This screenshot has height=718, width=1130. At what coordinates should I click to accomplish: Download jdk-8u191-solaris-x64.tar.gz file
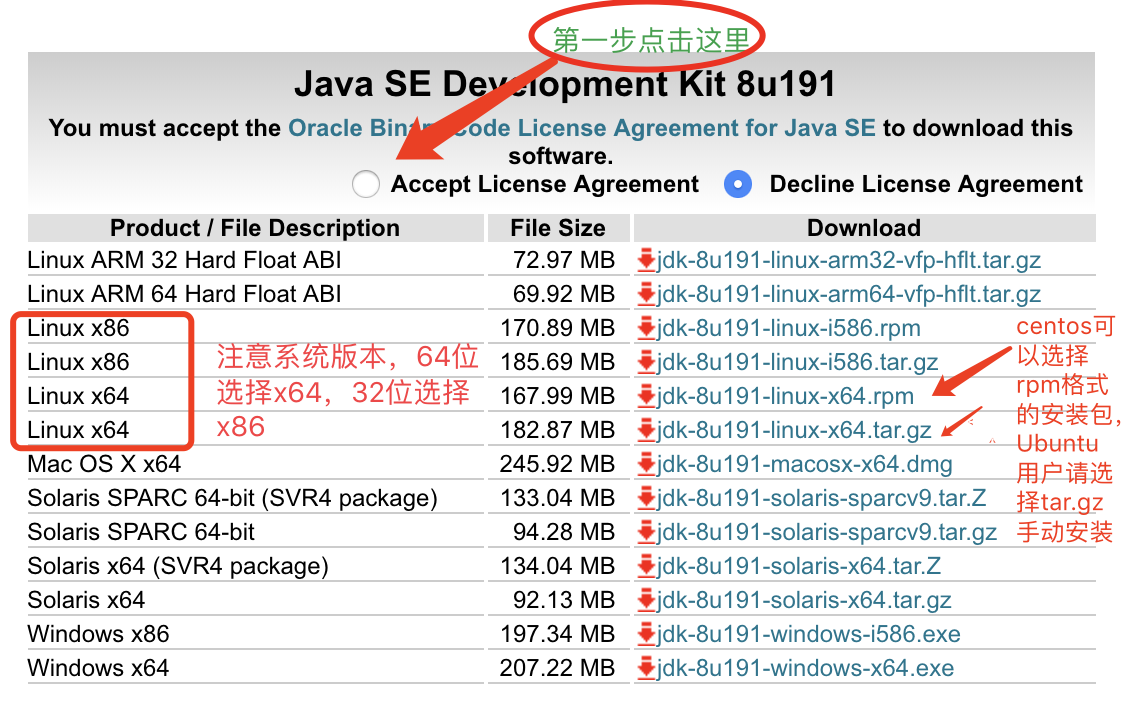(804, 599)
